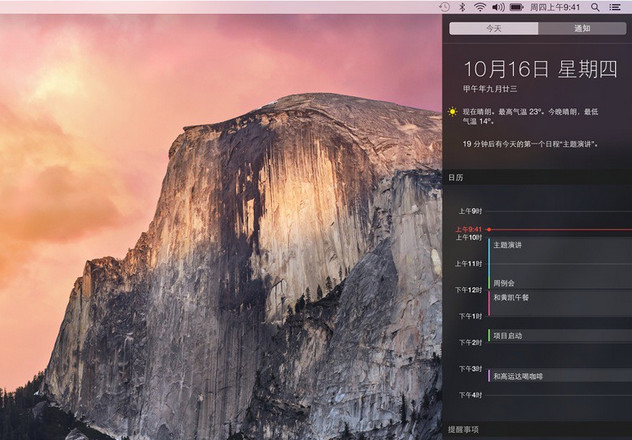Click the 提醒事项 section header
Viewport: 632px width, 440px height.
[463, 430]
